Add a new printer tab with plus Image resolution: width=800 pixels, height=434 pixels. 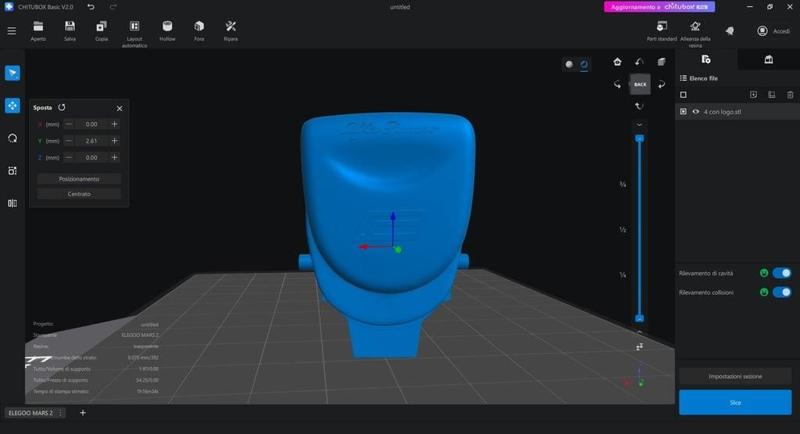[x=83, y=413]
